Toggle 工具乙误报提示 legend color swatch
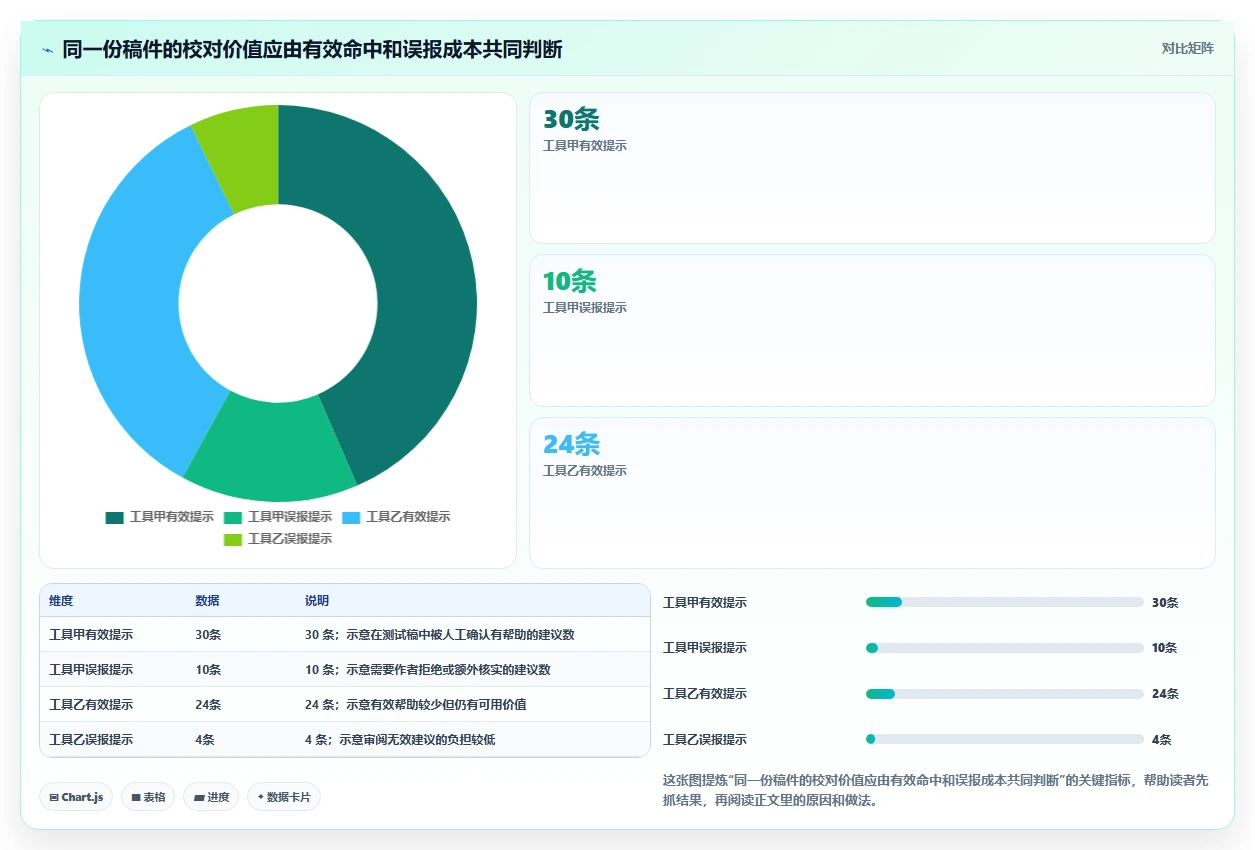This screenshot has width=1255, height=850. tap(233, 539)
